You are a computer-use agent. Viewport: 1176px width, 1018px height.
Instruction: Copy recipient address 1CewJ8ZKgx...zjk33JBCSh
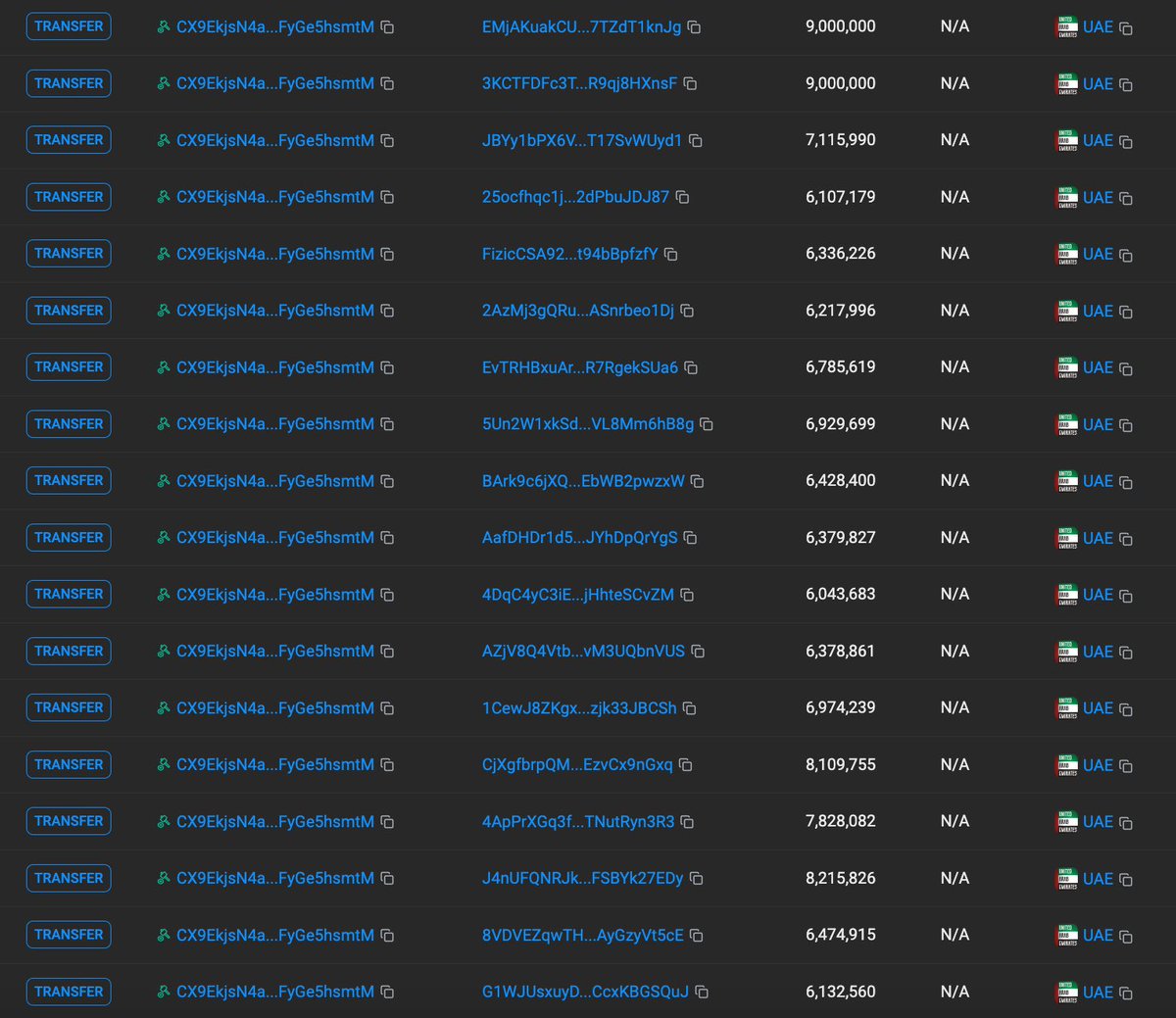tap(689, 708)
